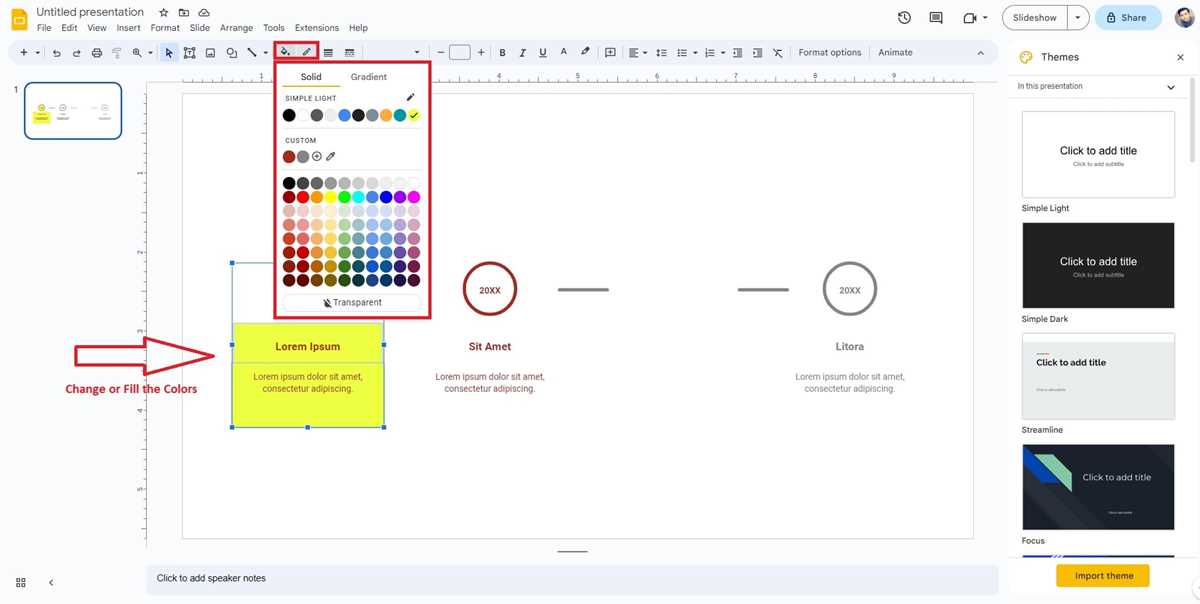The width and height of the screenshot is (1200, 604).
Task: Switch to the Gradient tab
Action: point(368,77)
